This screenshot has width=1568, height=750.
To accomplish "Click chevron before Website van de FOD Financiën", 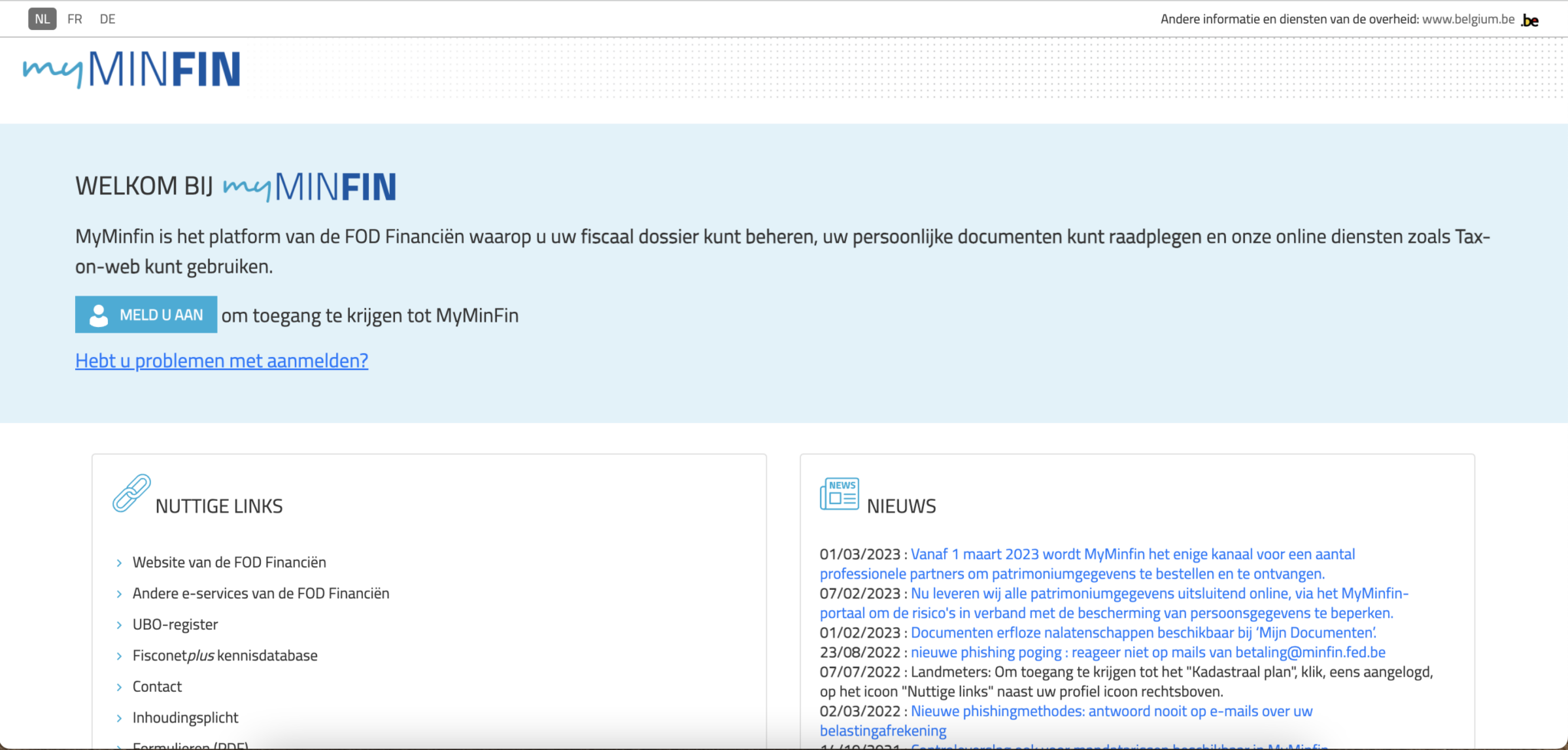I will [119, 563].
